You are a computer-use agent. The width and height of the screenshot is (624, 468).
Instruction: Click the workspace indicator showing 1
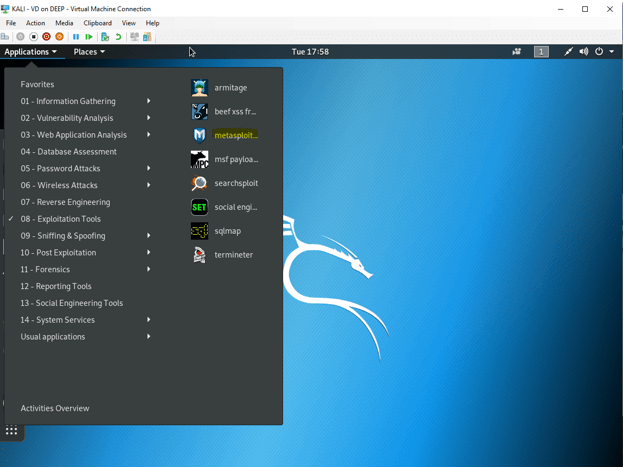pos(541,51)
